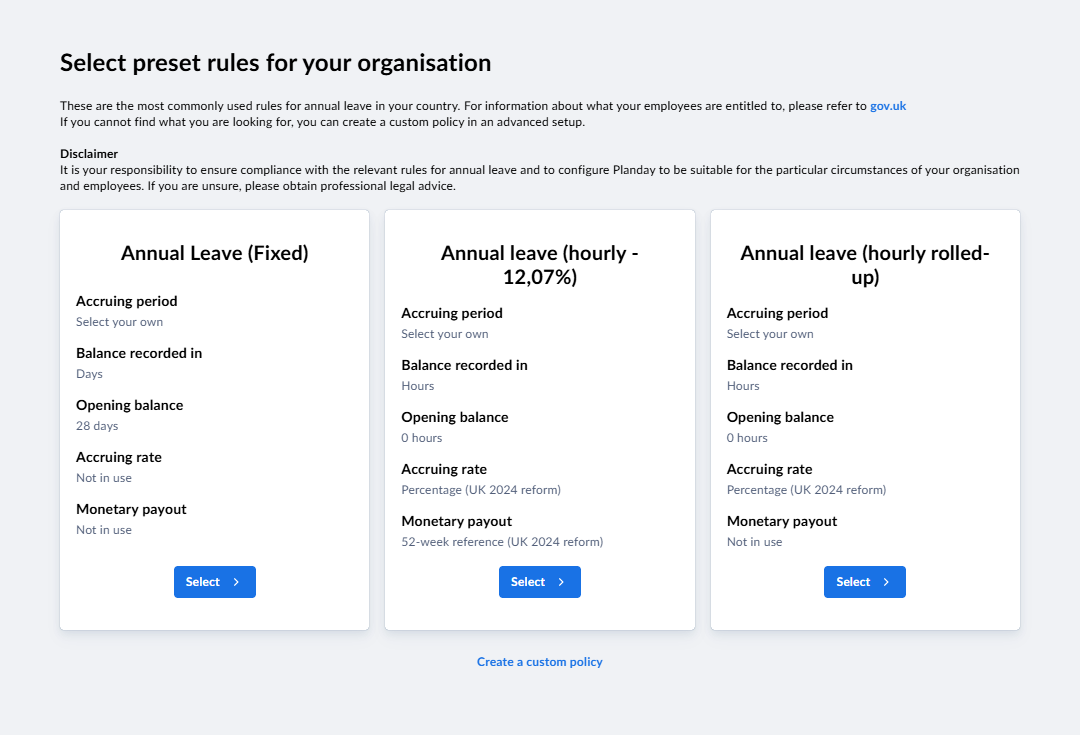
Task: Click 'Not in use' monetary payout in Fixed card
Action: click(x=104, y=530)
